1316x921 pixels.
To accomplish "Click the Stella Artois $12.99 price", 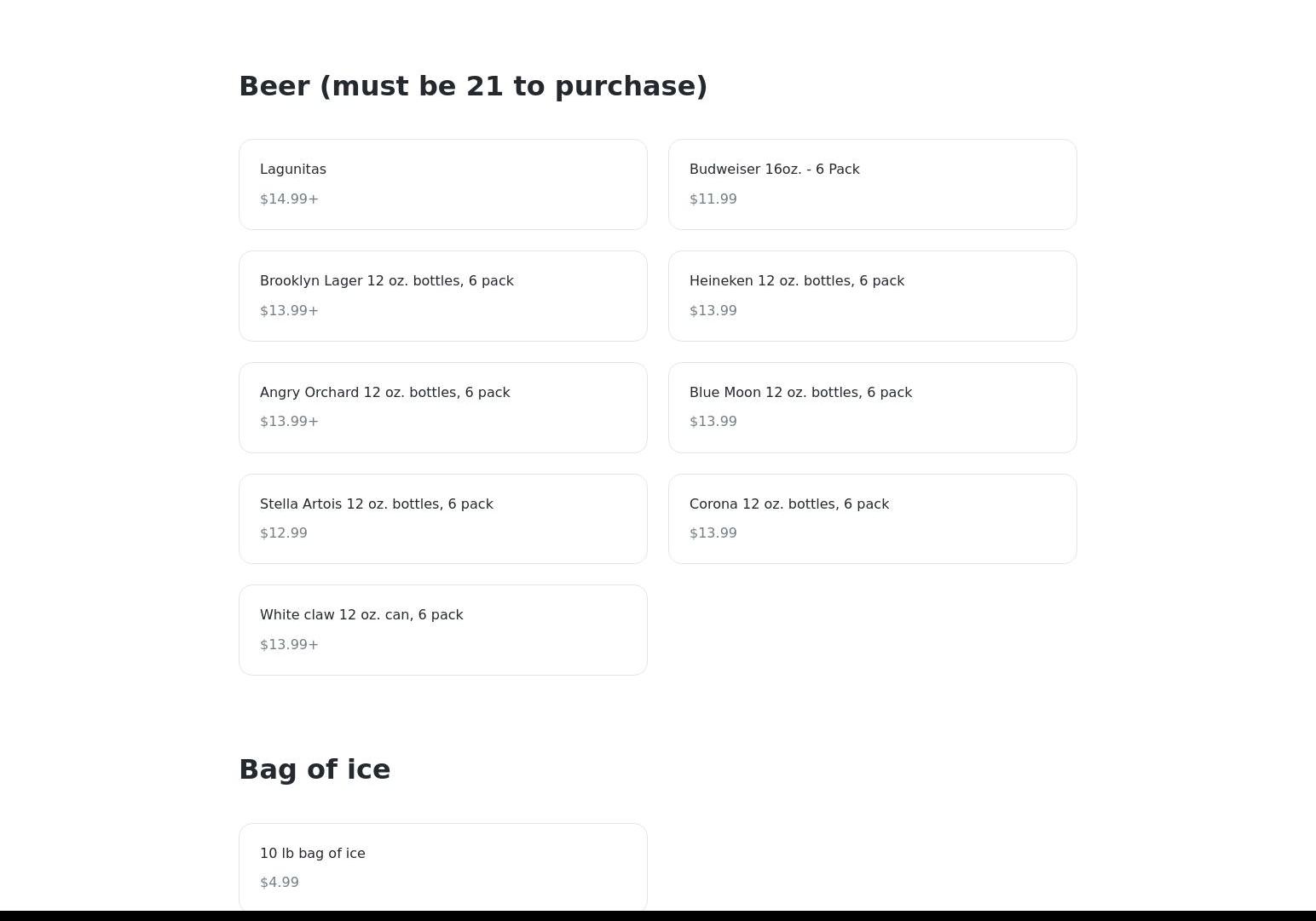I will point(283,533).
